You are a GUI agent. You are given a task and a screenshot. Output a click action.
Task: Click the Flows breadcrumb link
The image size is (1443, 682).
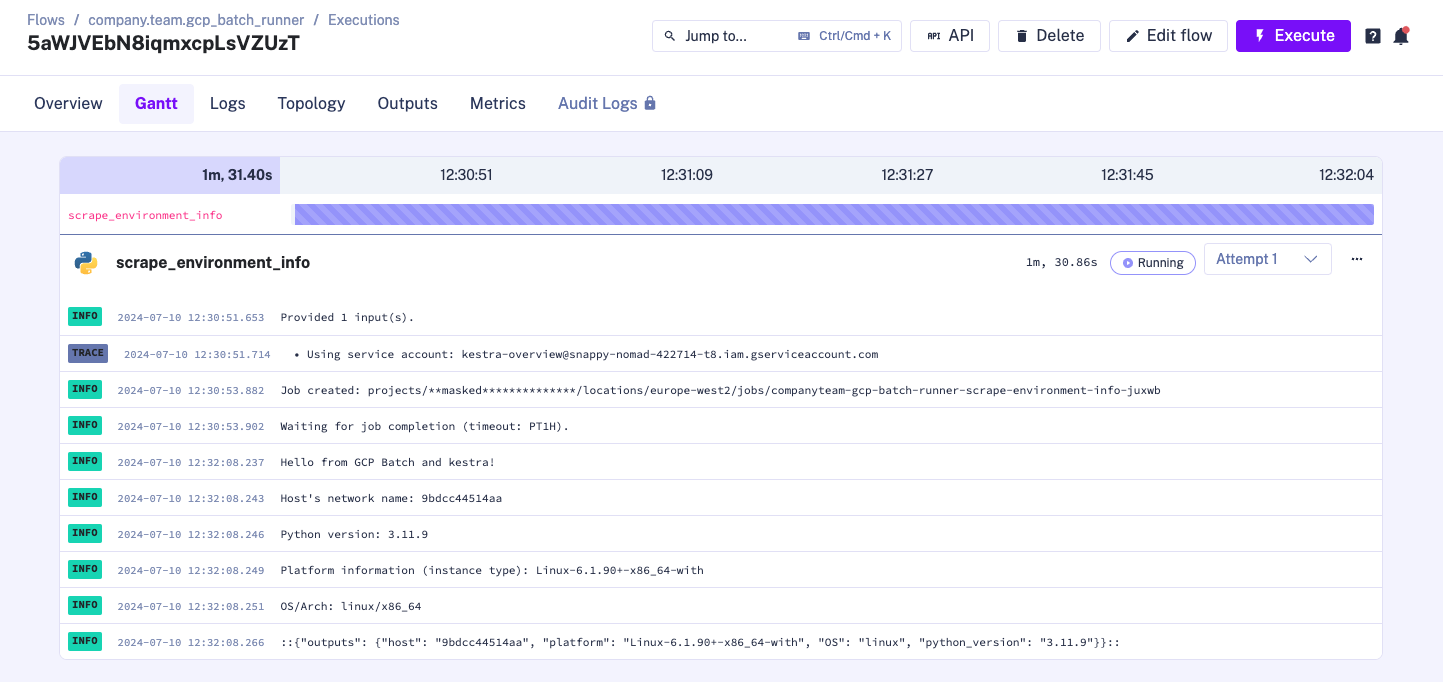click(x=46, y=20)
